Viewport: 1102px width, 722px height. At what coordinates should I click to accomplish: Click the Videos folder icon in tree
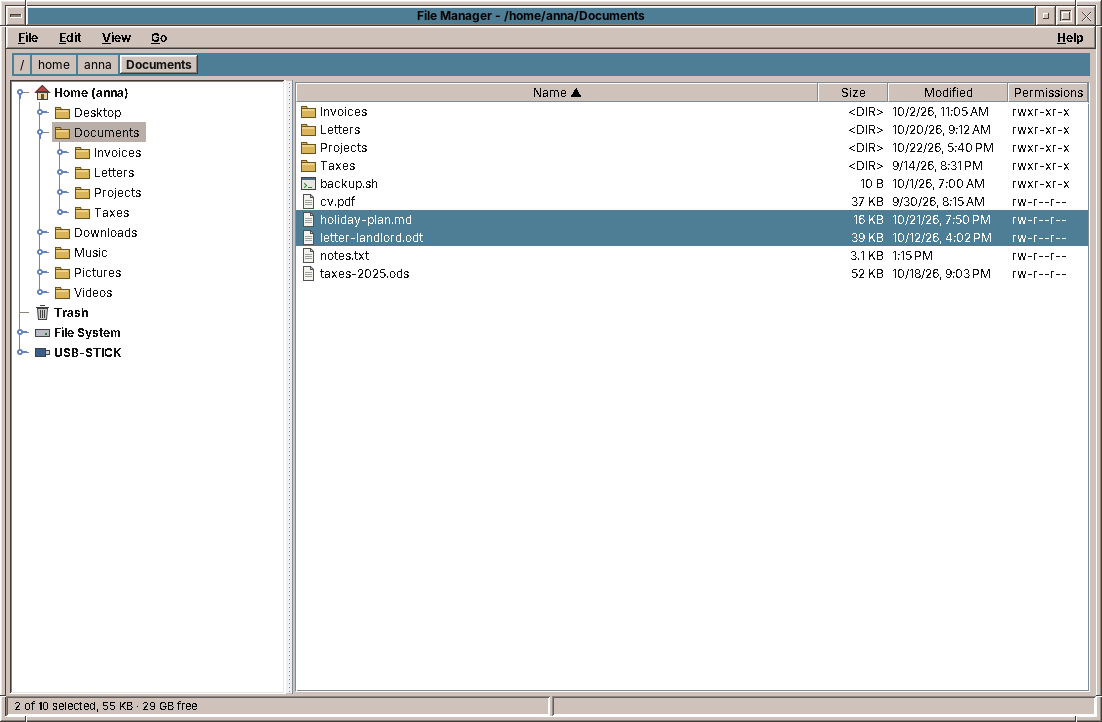63,293
